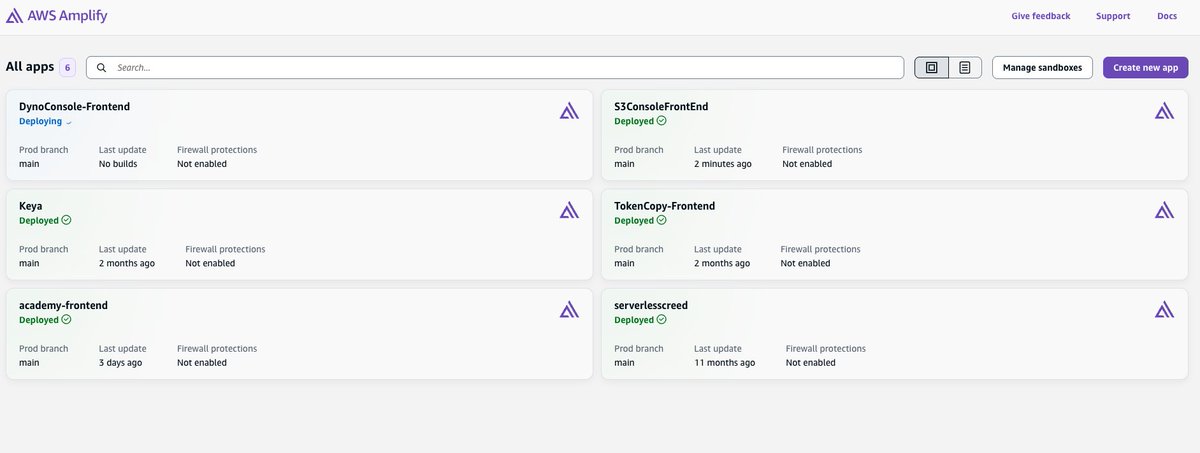Click Amplify icon on Keya card
This screenshot has width=1200, height=453.
[569, 210]
